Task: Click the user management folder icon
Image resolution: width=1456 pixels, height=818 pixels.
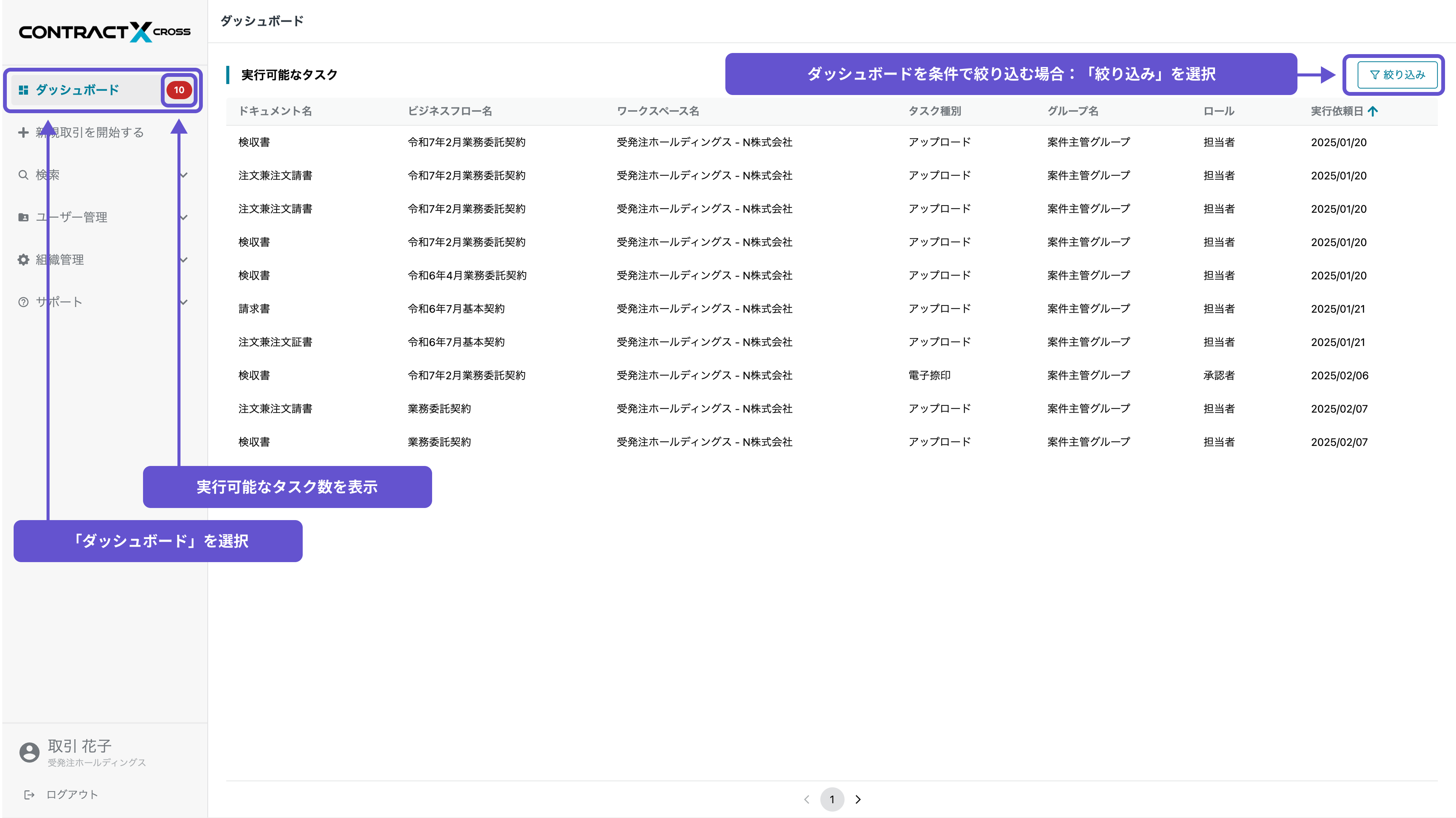Action: (x=23, y=217)
